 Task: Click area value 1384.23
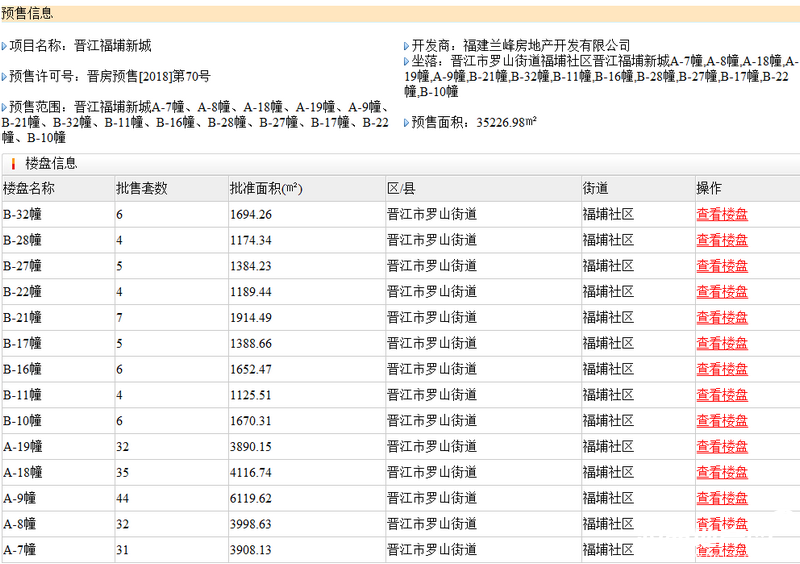click(251, 266)
